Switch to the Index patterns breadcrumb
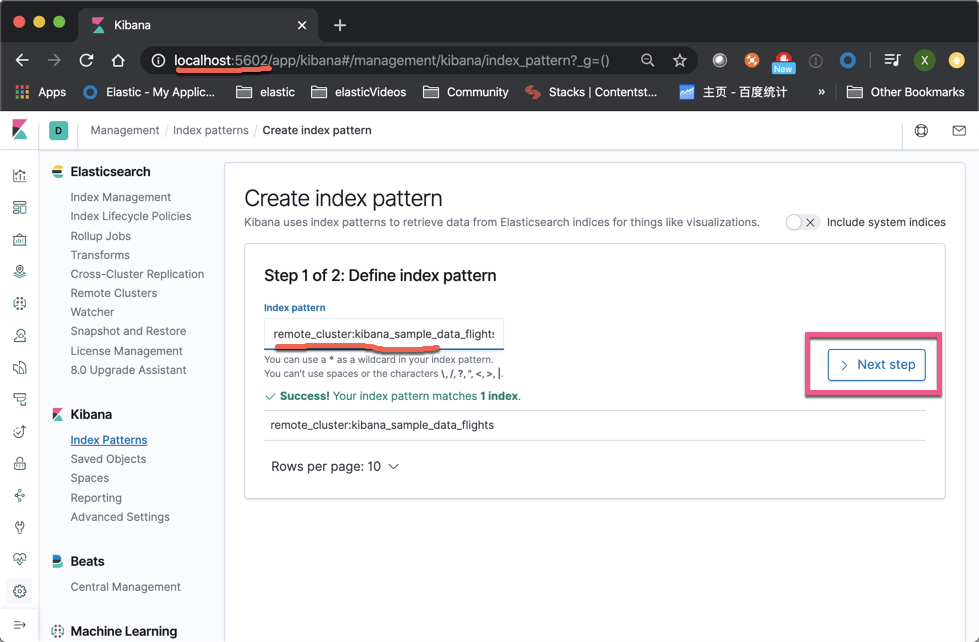Viewport: 979px width, 642px height. click(x=211, y=130)
